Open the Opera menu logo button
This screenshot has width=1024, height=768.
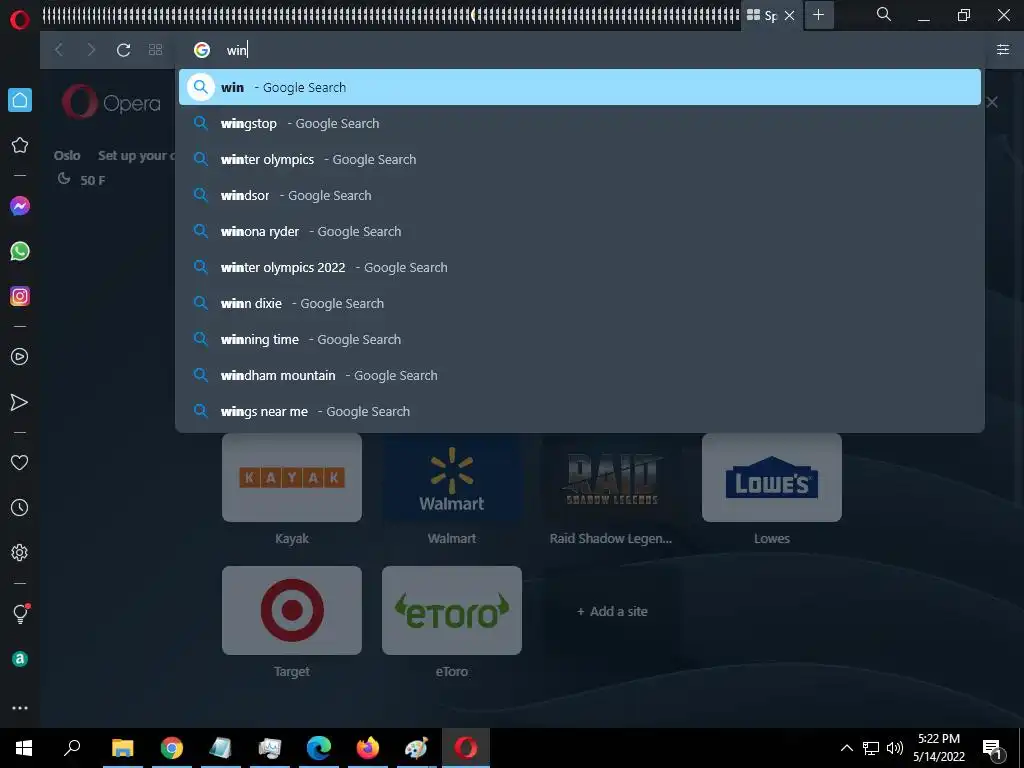[x=20, y=20]
